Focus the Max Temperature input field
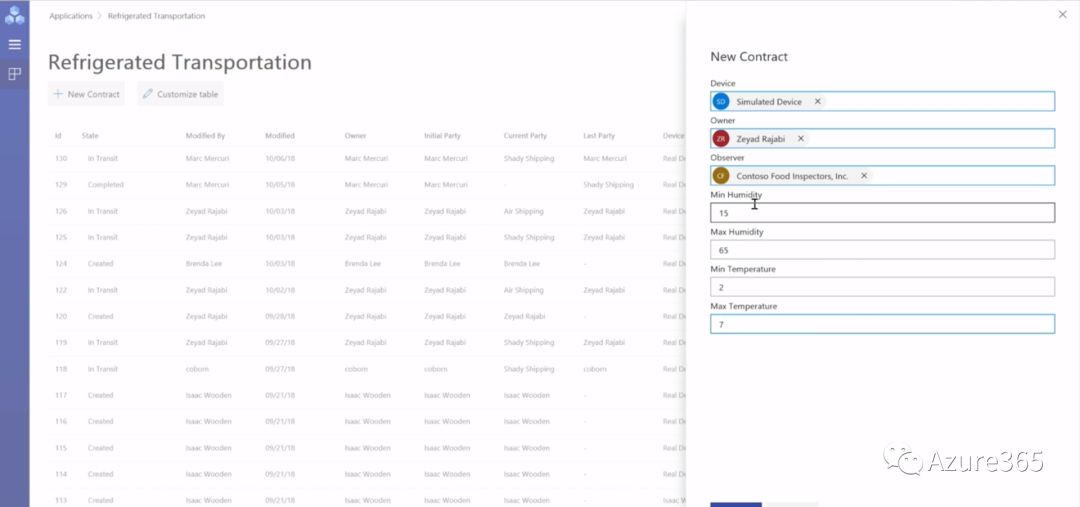Viewport: 1080px width, 507px height. pos(882,324)
